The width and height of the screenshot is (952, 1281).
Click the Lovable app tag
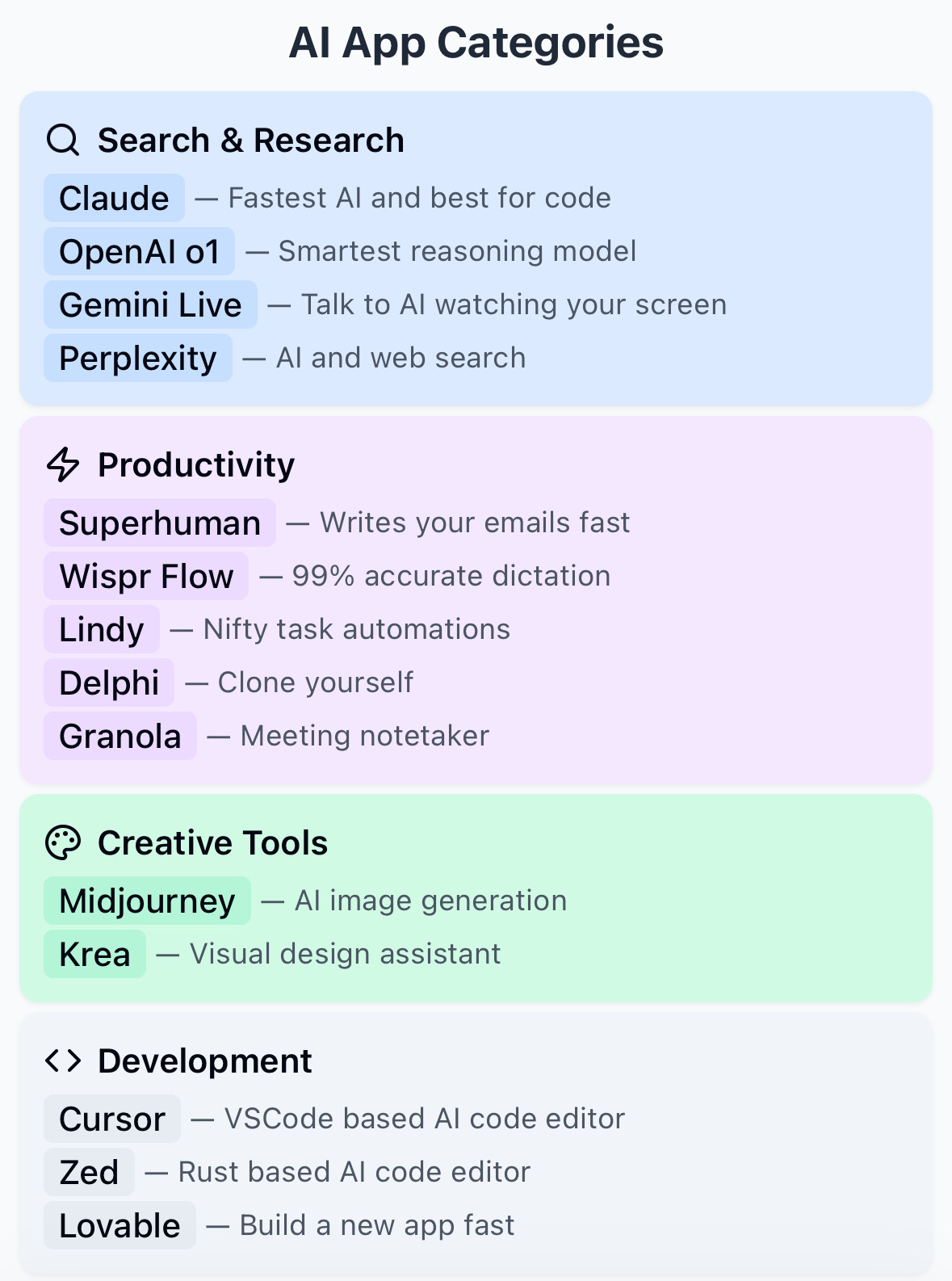[x=120, y=1225]
